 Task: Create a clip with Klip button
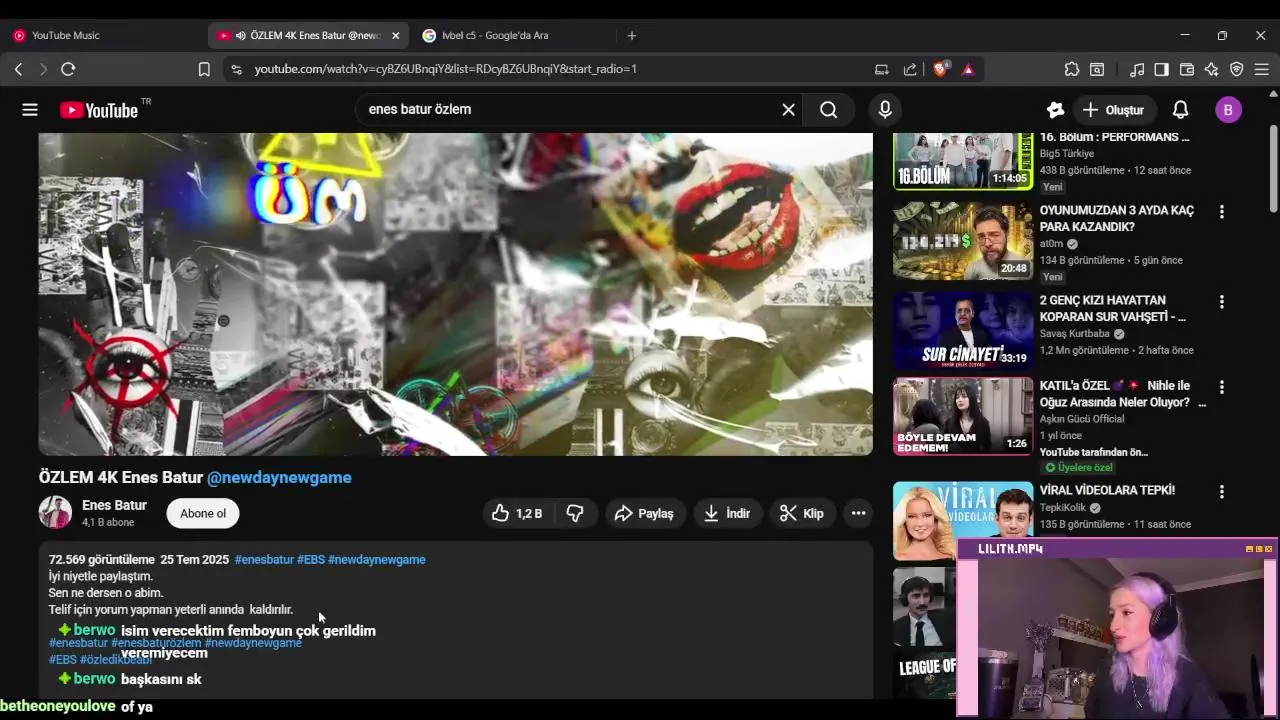(802, 513)
